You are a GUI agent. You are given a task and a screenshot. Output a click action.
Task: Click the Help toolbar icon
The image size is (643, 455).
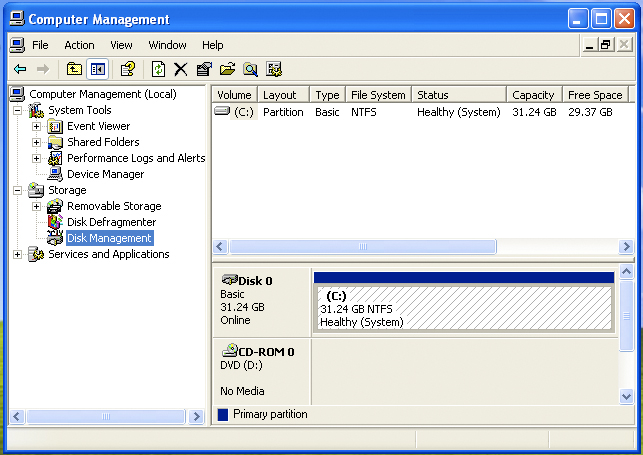(x=128, y=69)
